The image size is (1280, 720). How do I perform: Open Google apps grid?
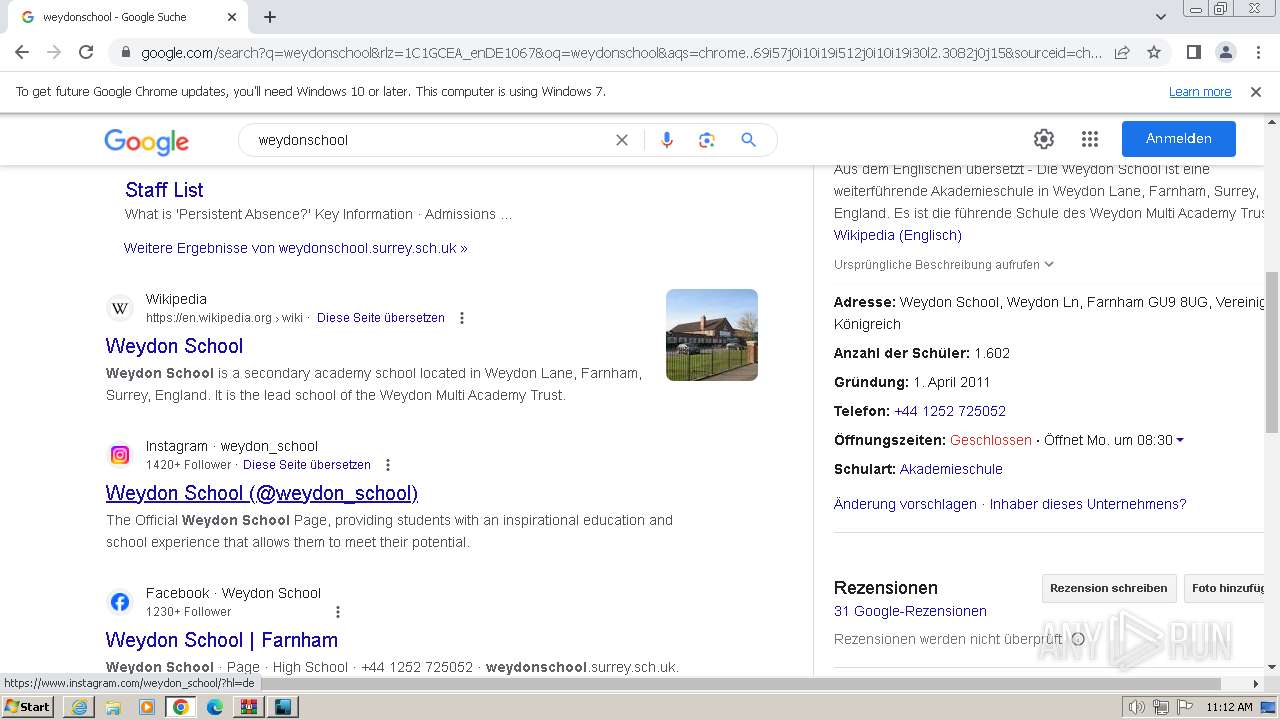[1090, 139]
